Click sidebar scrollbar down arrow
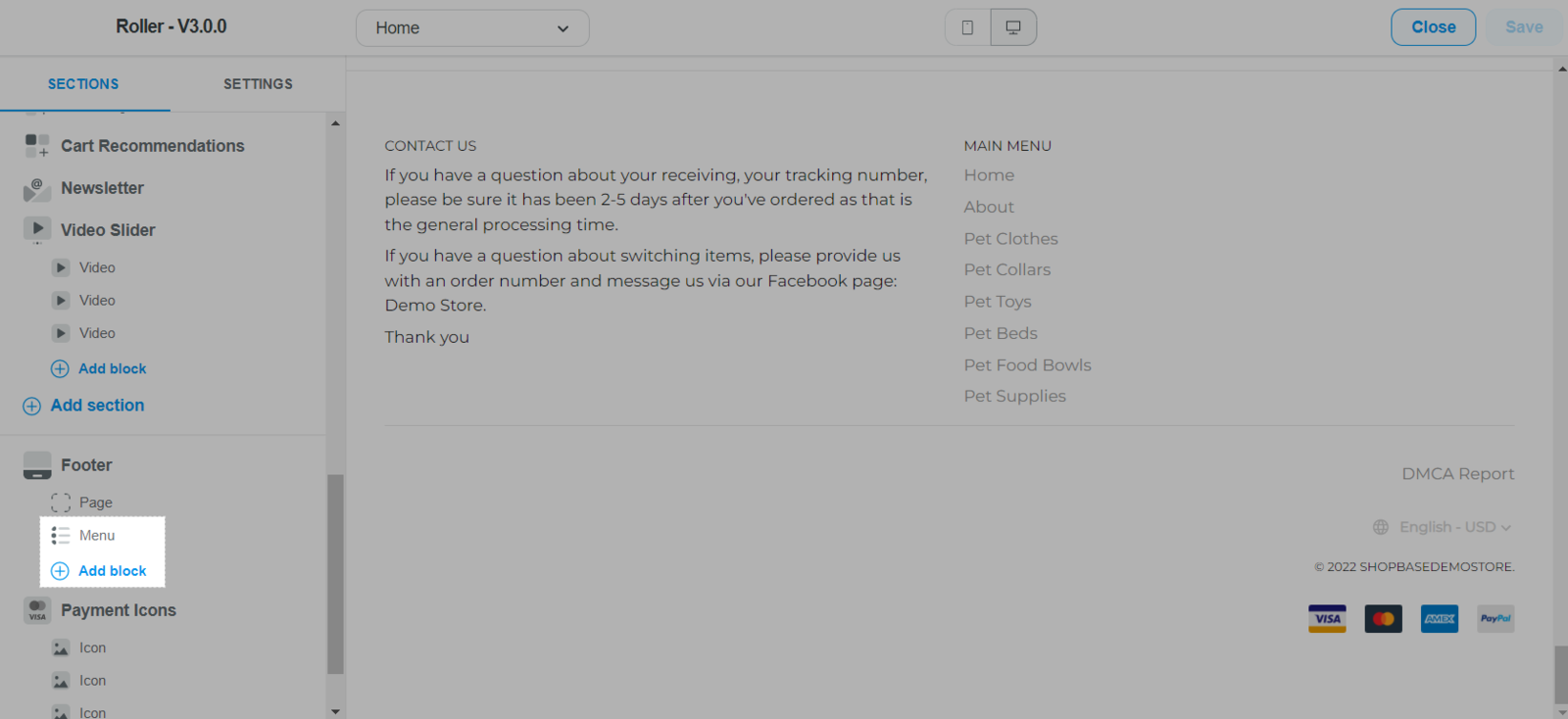Viewport: 1568px width, 719px height. [335, 711]
